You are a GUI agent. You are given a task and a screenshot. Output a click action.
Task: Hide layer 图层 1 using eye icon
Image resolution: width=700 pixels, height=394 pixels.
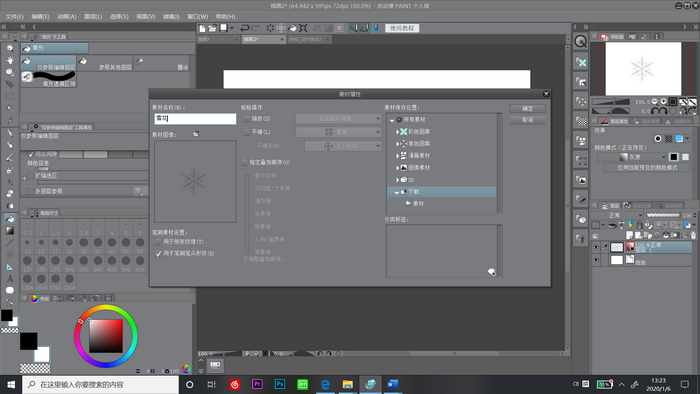point(596,247)
